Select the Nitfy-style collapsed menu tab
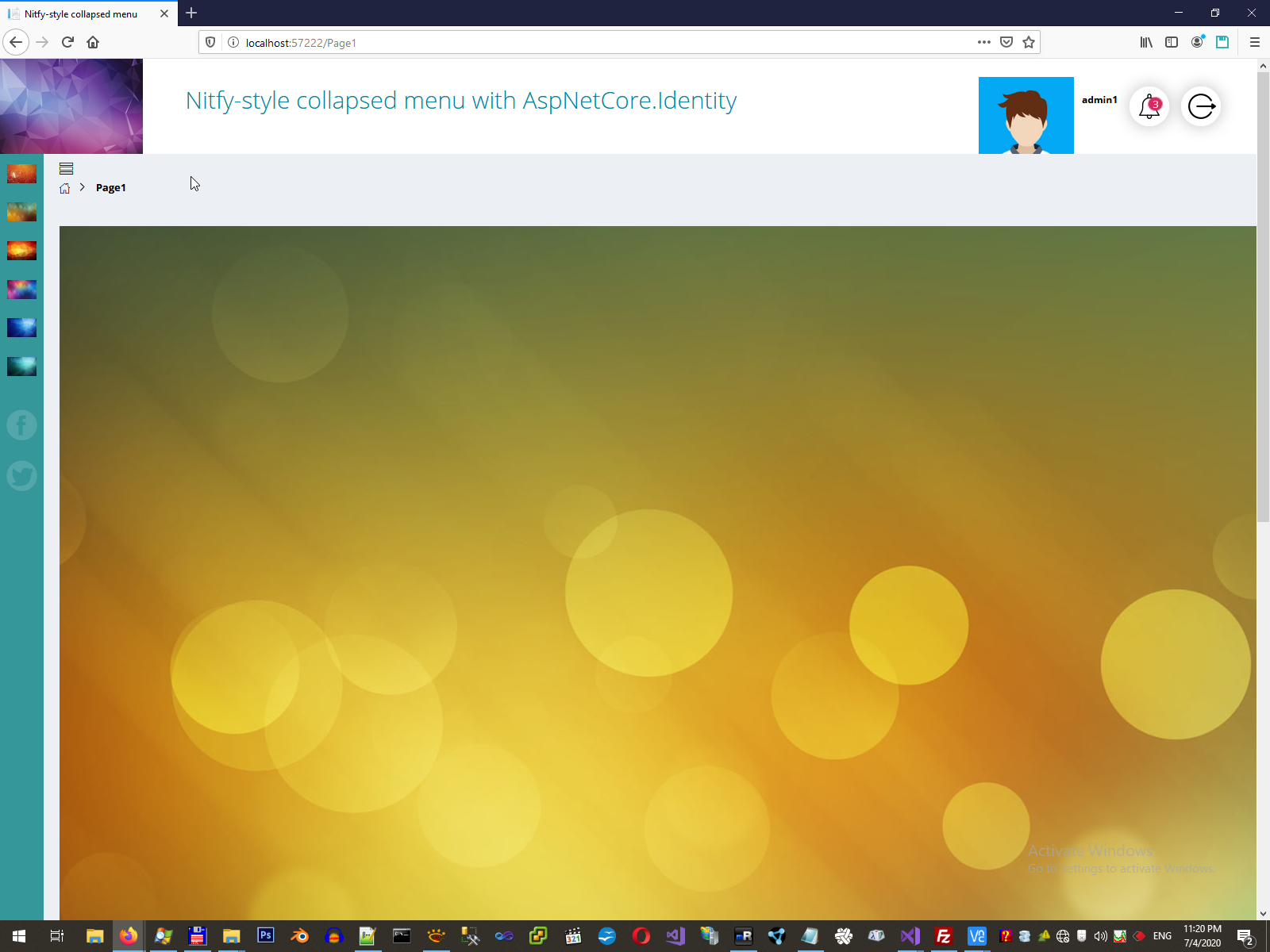 click(x=87, y=13)
